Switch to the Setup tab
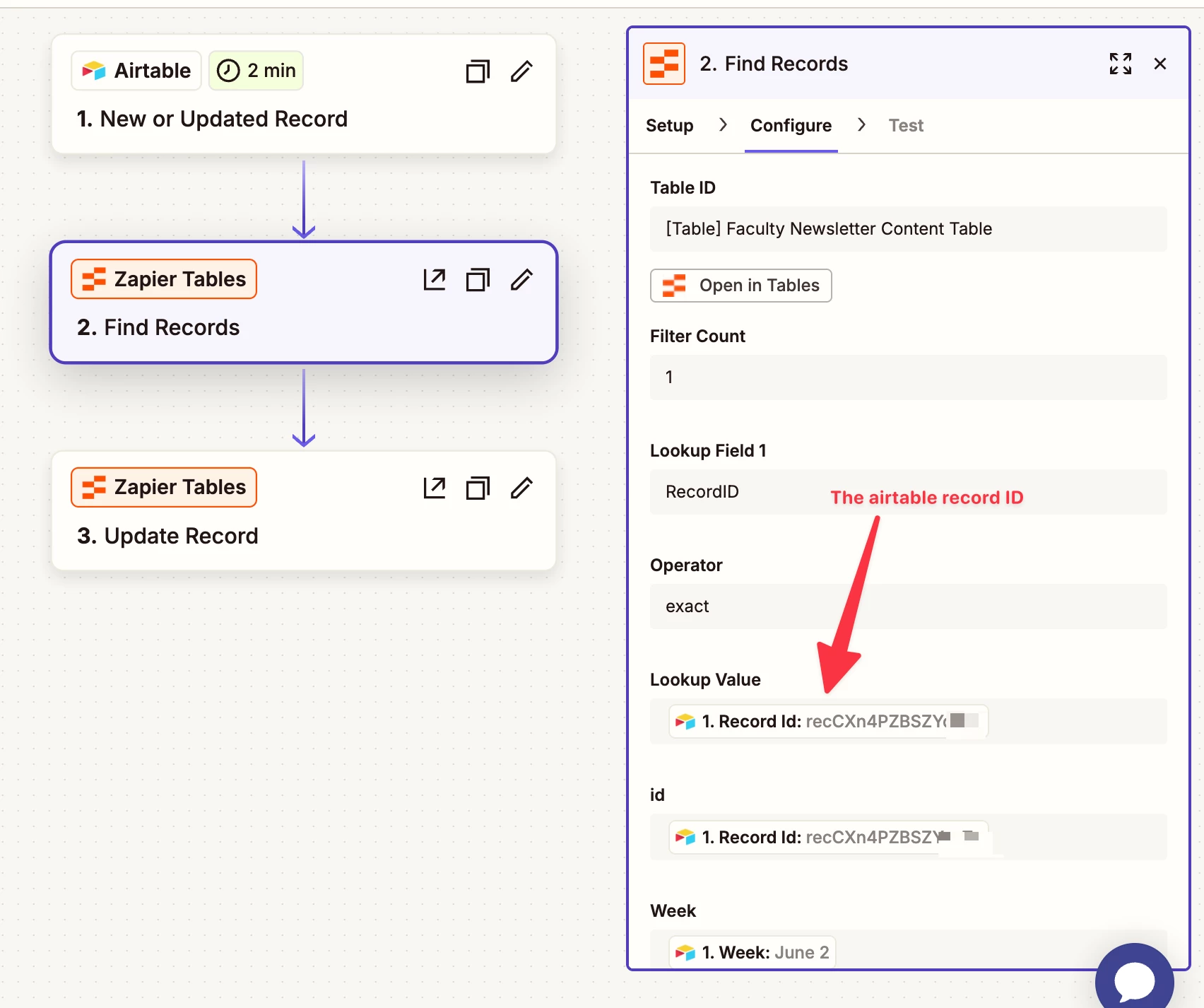This screenshot has height=1008, width=1204. pos(669,125)
